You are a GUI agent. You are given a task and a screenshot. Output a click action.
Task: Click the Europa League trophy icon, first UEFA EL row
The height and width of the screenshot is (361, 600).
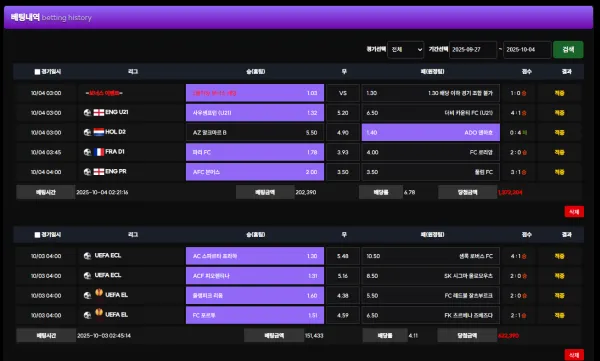coord(99,293)
